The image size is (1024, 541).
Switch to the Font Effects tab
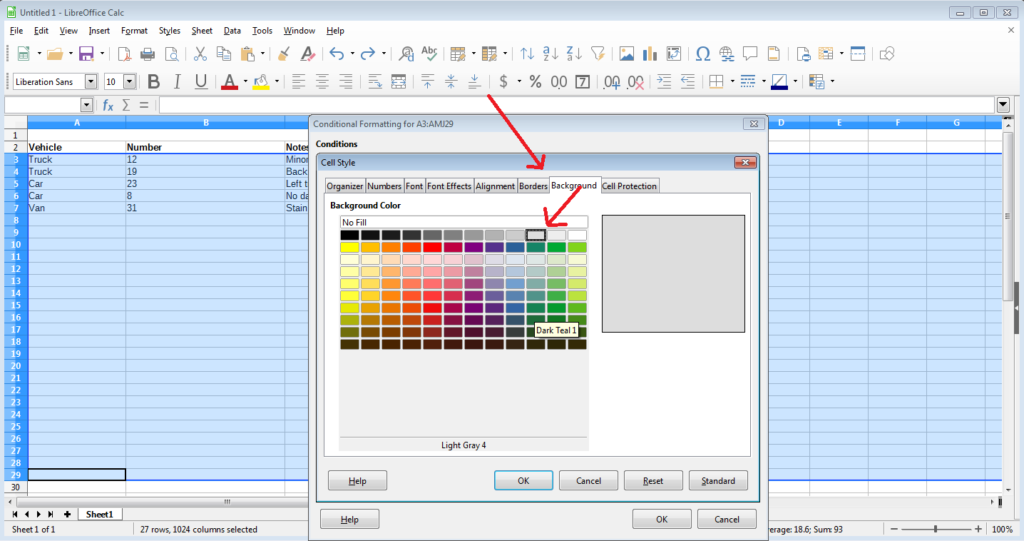click(449, 186)
